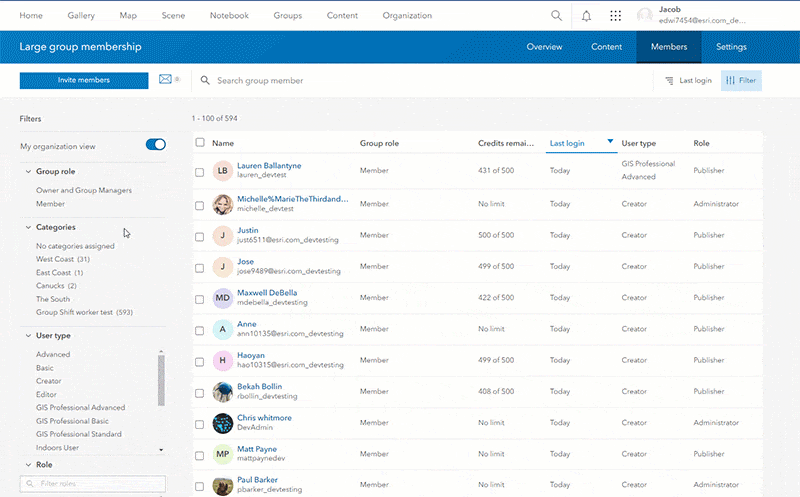Viewport: 800px width, 497px height.
Task: Open the notifications bell
Action: pyautogui.click(x=586, y=15)
